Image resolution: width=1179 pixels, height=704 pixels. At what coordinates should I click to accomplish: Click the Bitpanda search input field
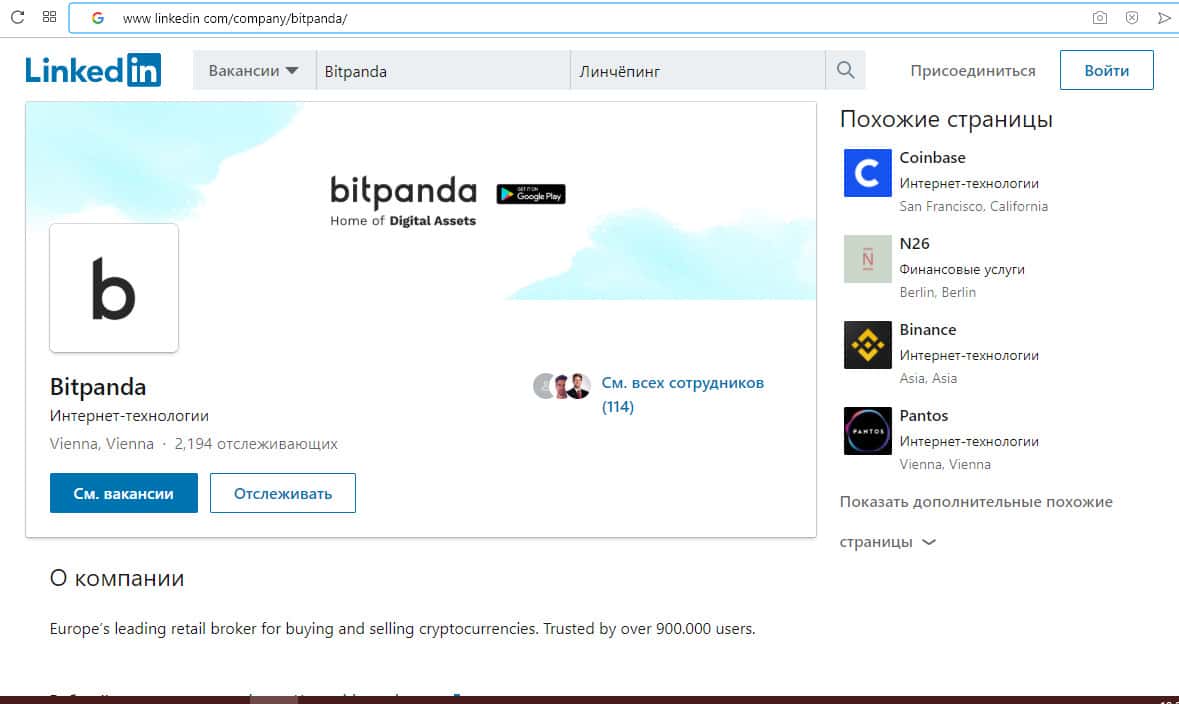click(x=443, y=70)
